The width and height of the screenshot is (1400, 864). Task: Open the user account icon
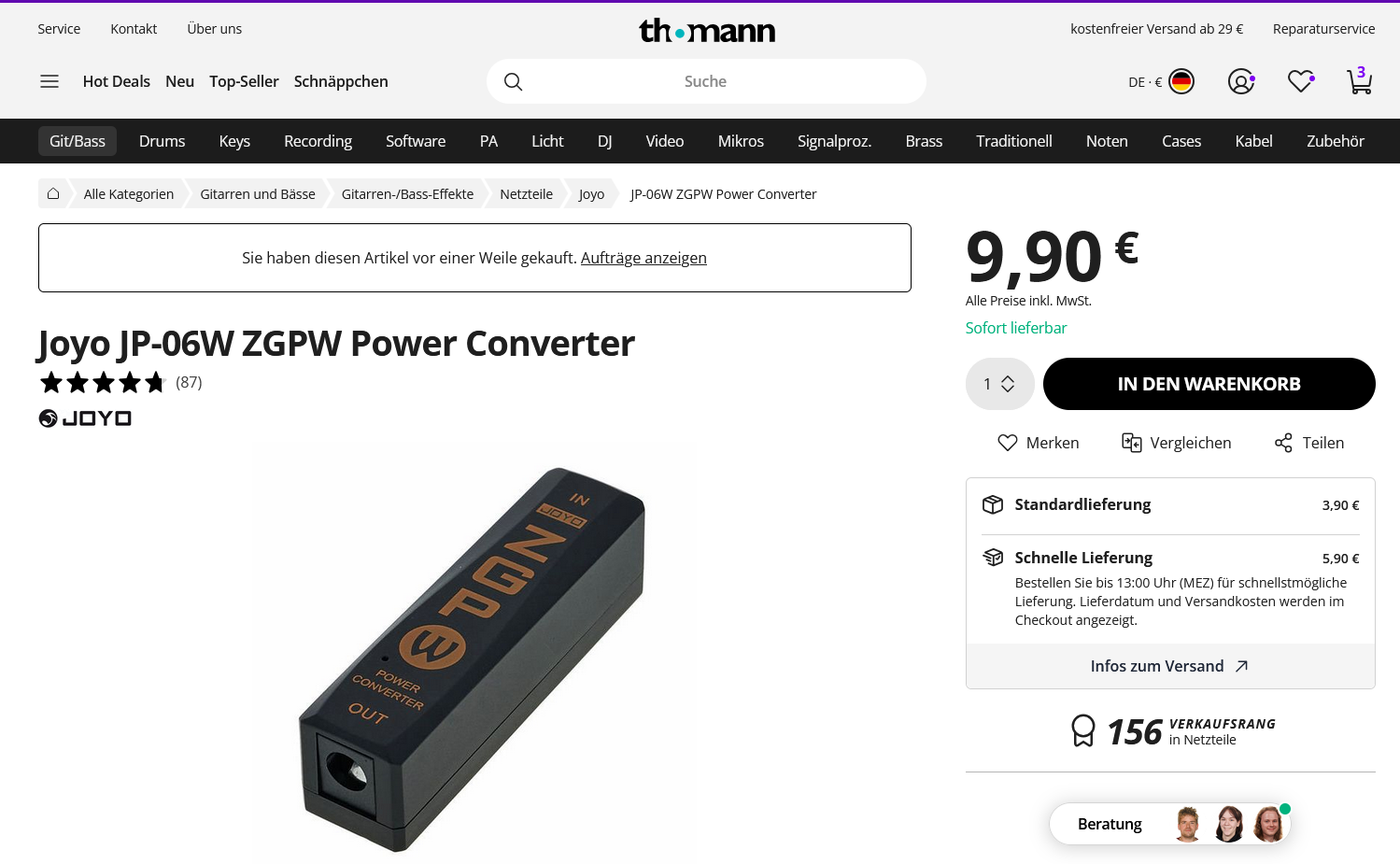point(1241,81)
